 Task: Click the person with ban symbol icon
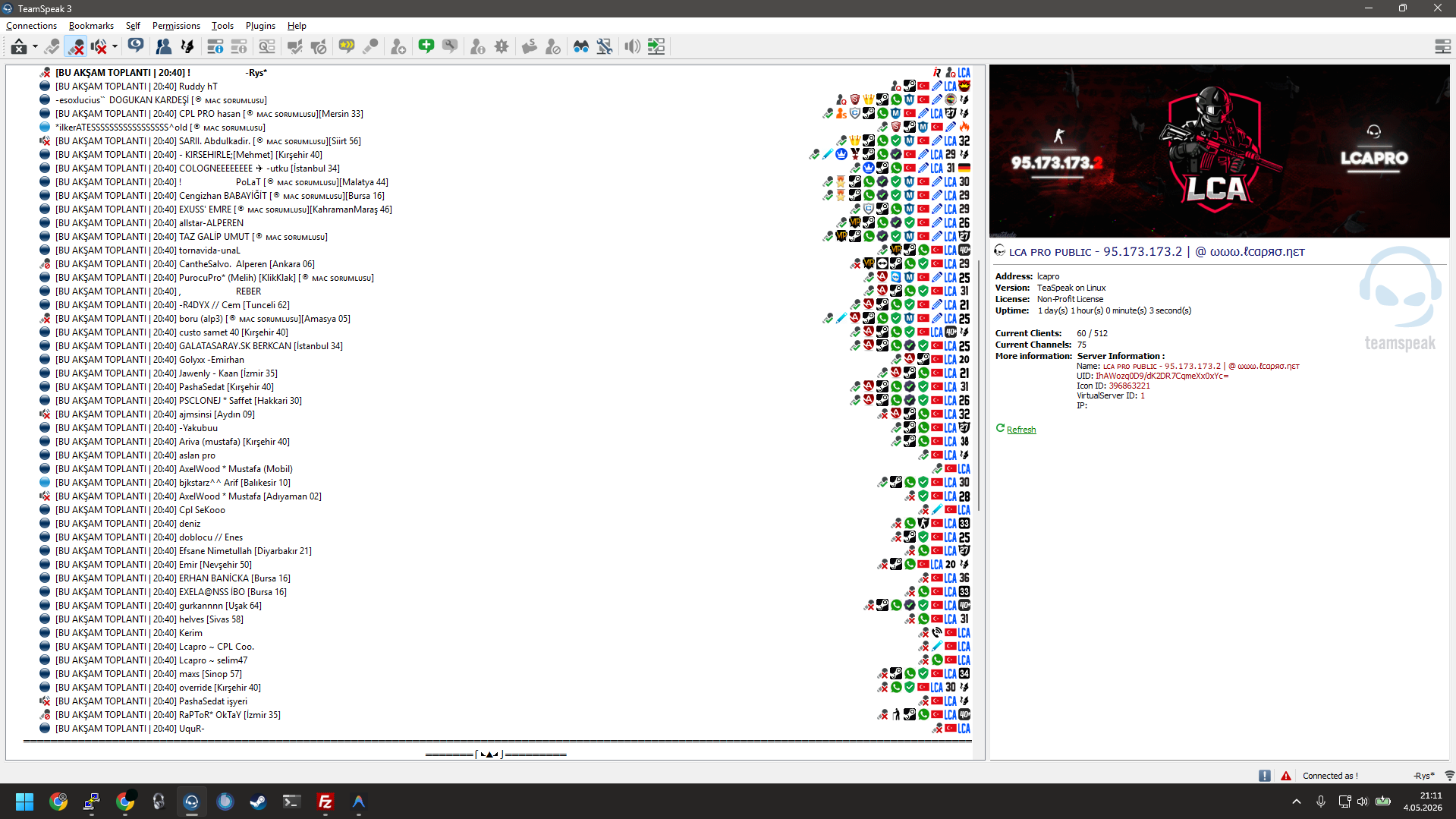pyautogui.click(x=553, y=46)
